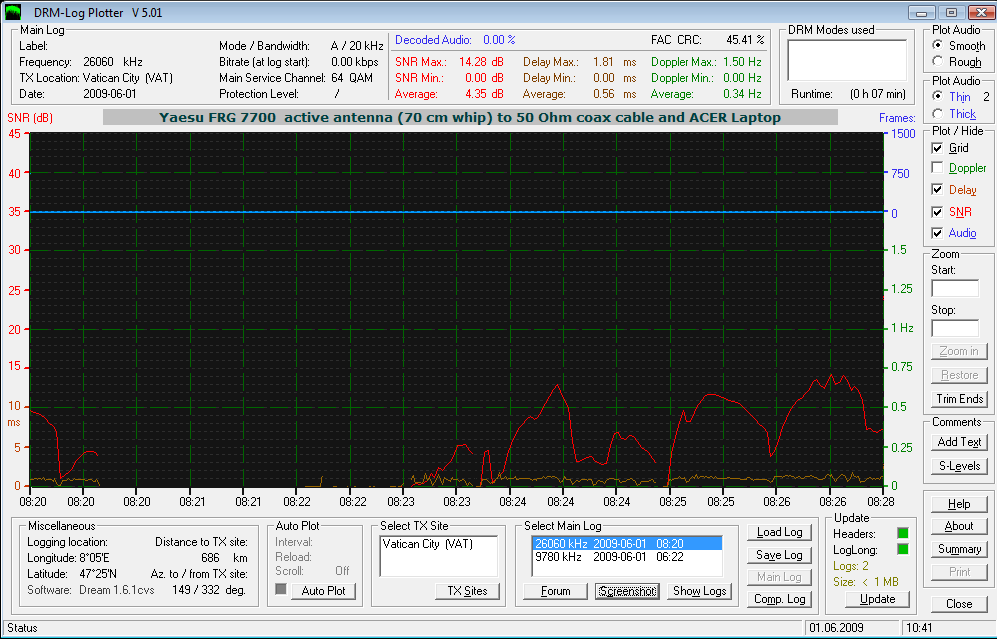Image resolution: width=997 pixels, height=639 pixels.
Task: Toggle the SNR plot checkbox
Action: tap(937, 212)
